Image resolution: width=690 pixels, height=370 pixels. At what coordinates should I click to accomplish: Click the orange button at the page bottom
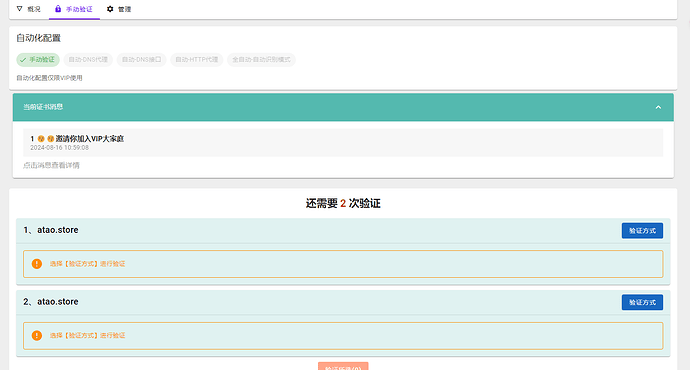pyautogui.click(x=343, y=366)
